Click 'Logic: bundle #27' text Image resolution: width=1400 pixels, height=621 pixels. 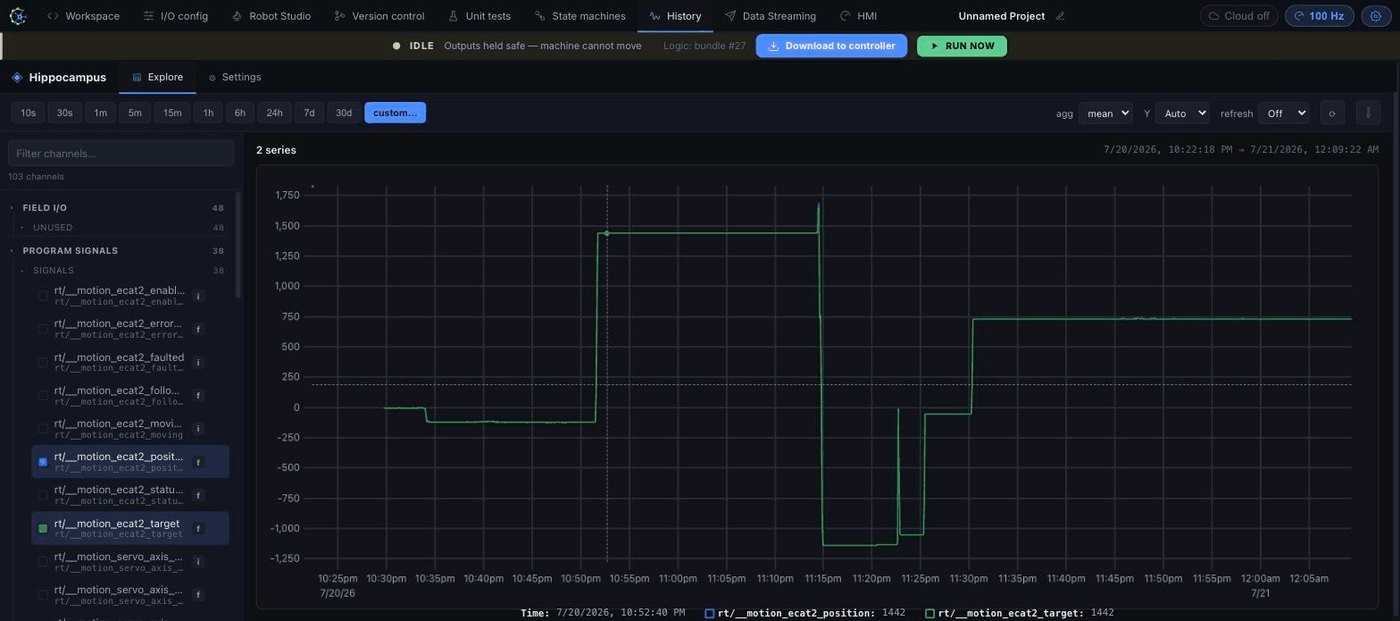[x=705, y=46]
